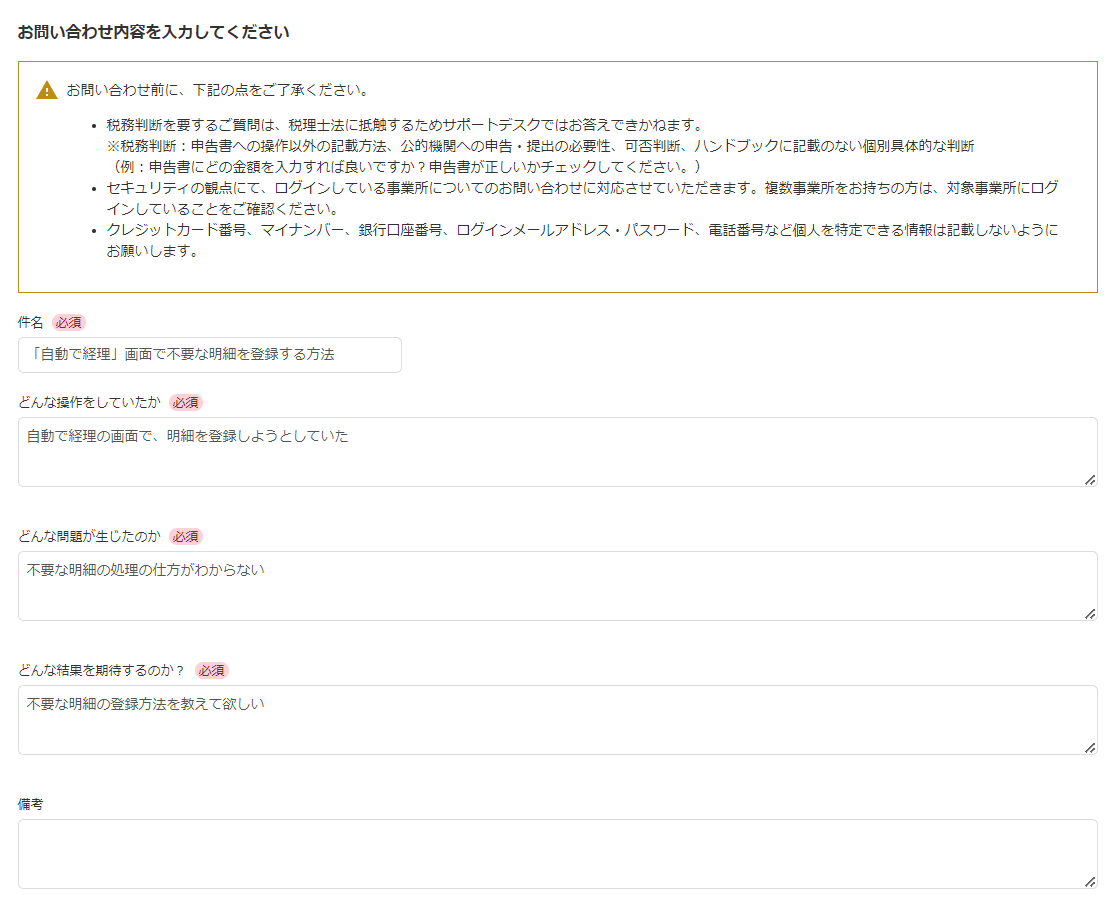Screen dimensions: 1112x905
Task: Click the 必須 badge next to どんな結果を期待するのか
Action: [211, 671]
